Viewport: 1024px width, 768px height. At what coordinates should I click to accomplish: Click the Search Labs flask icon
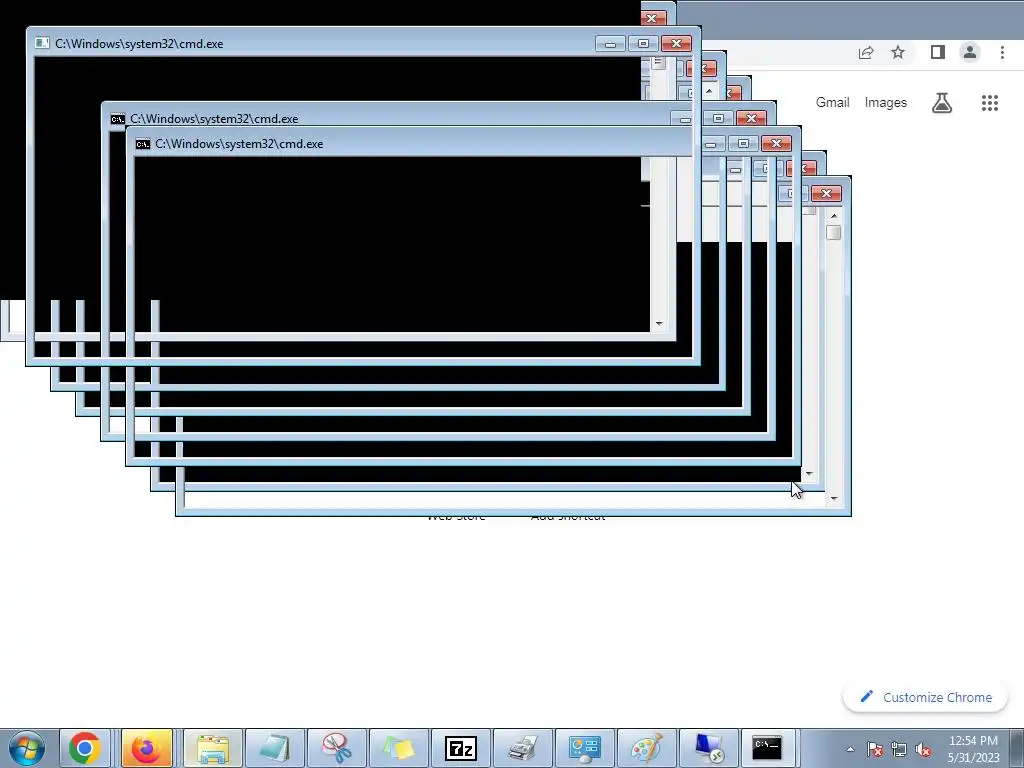tap(942, 103)
